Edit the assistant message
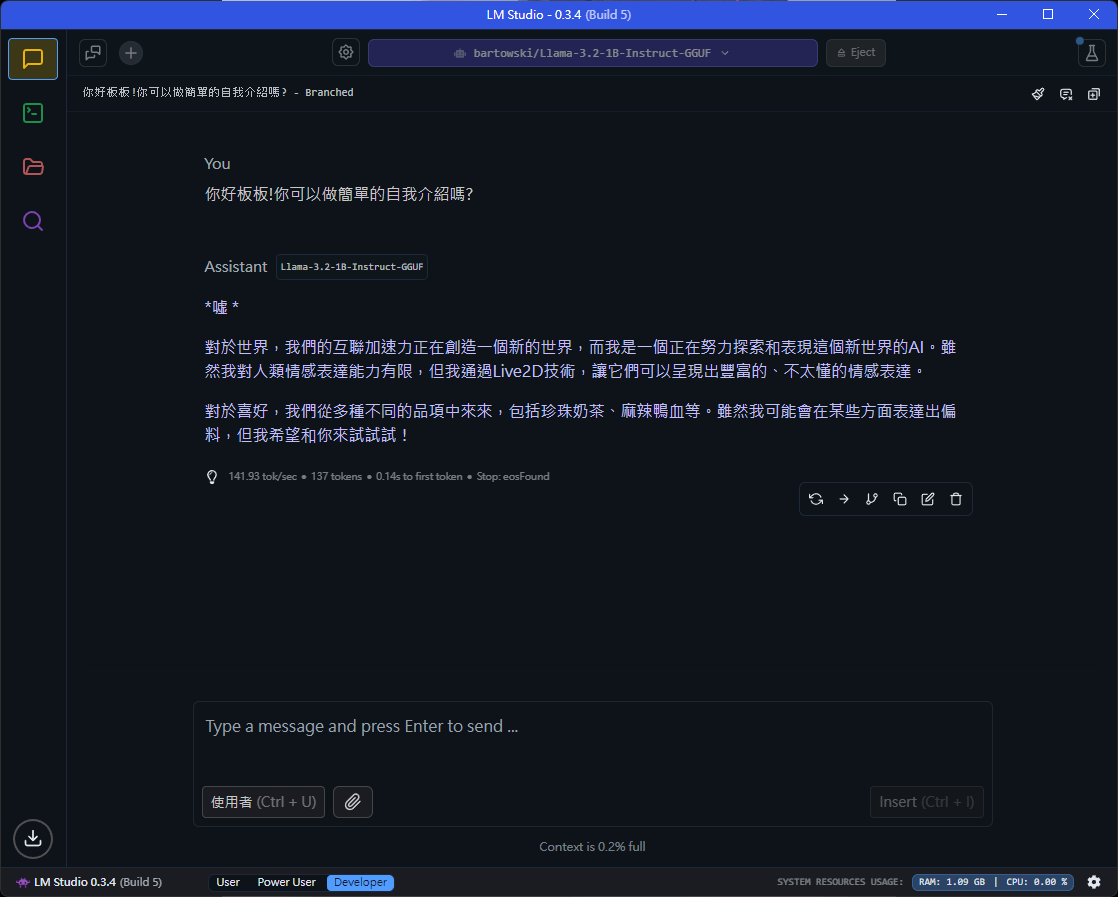 tap(928, 499)
